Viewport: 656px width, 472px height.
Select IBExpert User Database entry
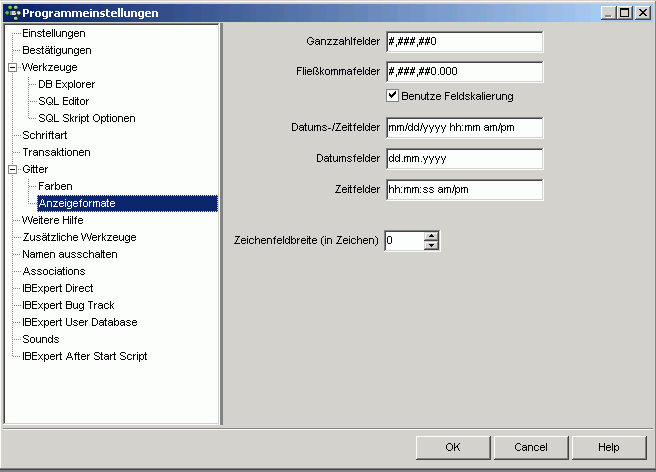coord(79,322)
